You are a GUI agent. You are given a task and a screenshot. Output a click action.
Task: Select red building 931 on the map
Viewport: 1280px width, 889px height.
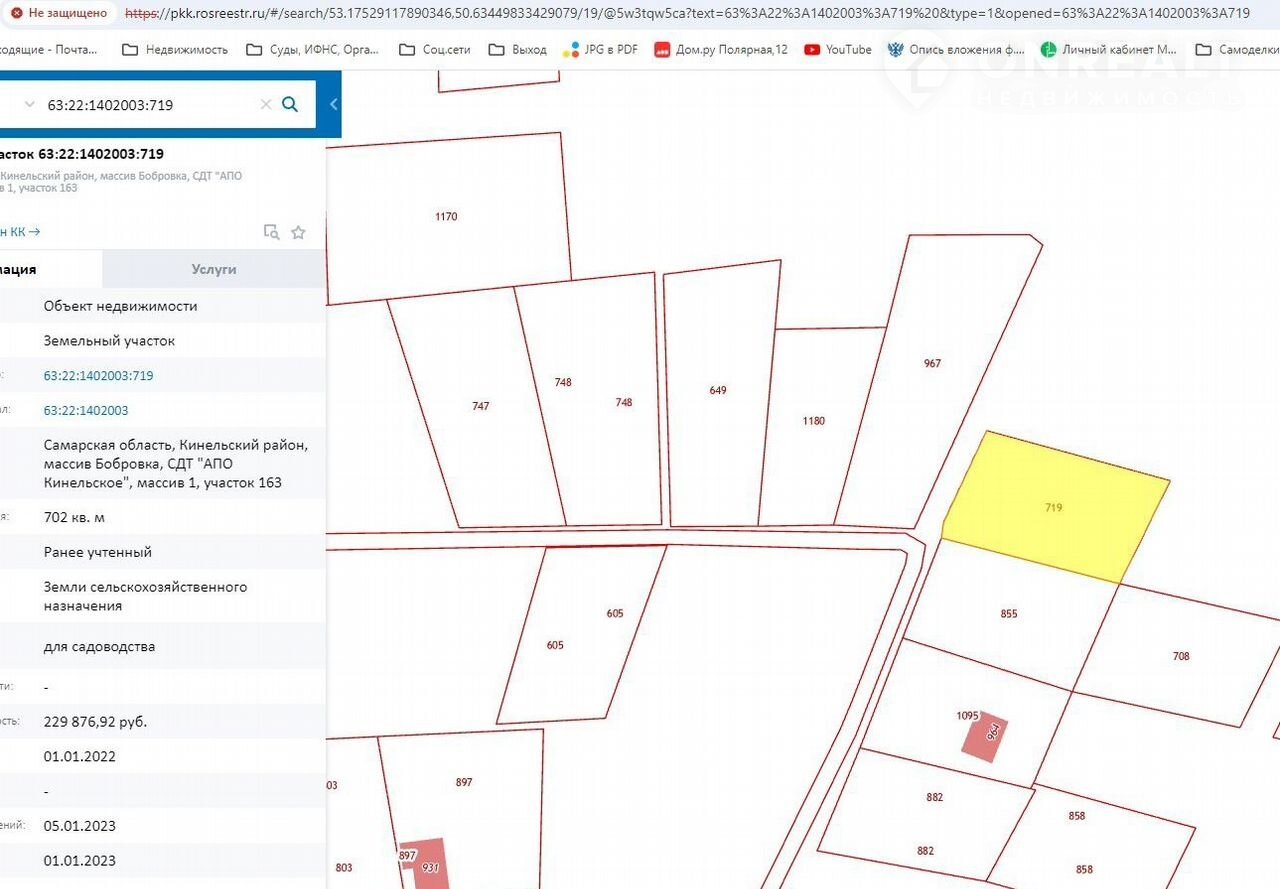point(427,863)
